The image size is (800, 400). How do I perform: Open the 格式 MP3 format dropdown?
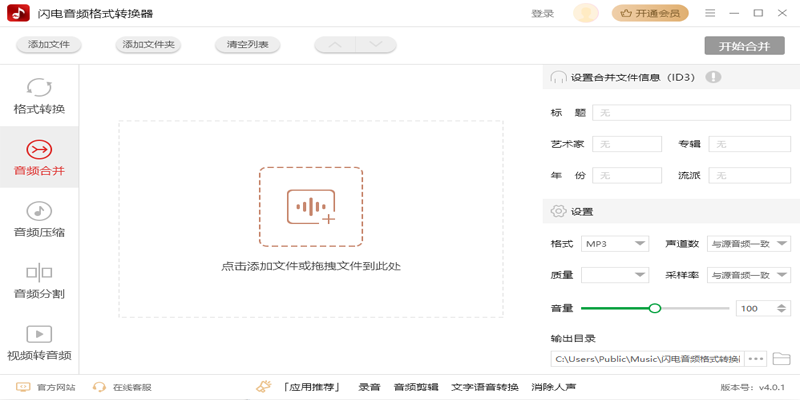click(x=615, y=244)
